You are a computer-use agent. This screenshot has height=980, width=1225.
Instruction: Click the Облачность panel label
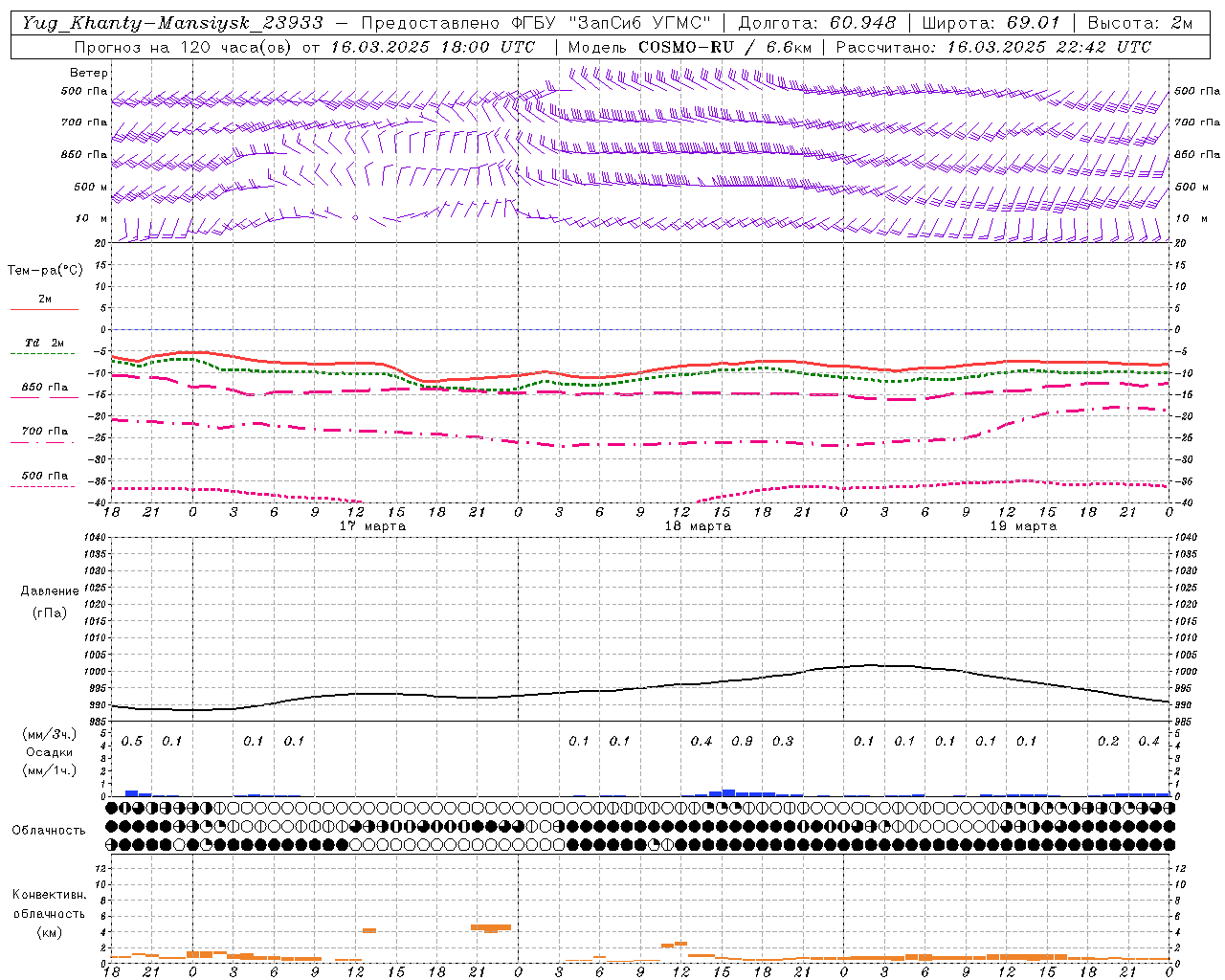coord(49,831)
